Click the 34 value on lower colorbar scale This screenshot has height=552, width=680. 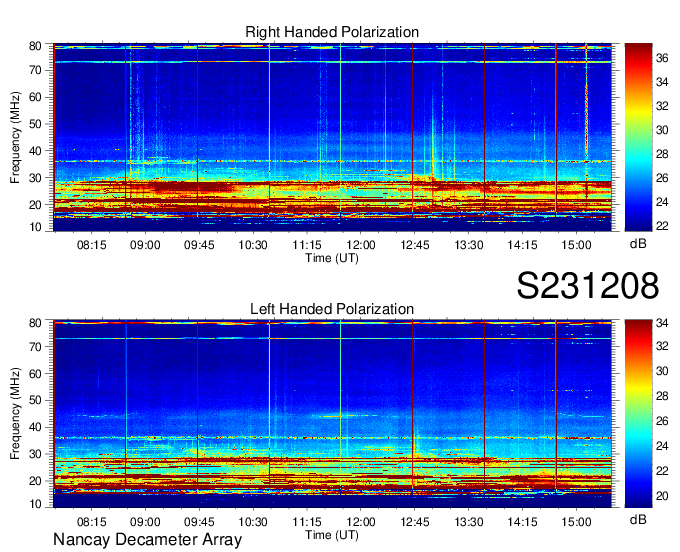[x=662, y=323]
